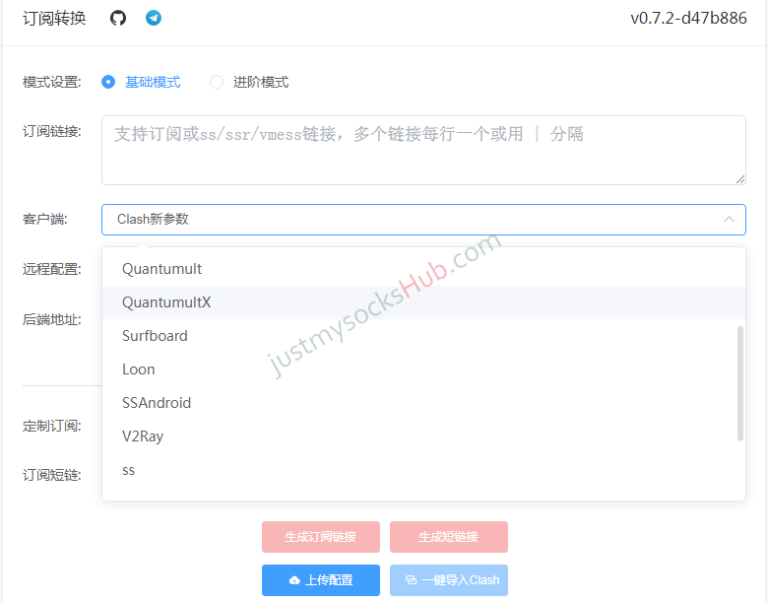Image resolution: width=768 pixels, height=603 pixels.
Task: Focus the 订阅链接 text area
Action: tap(423, 150)
